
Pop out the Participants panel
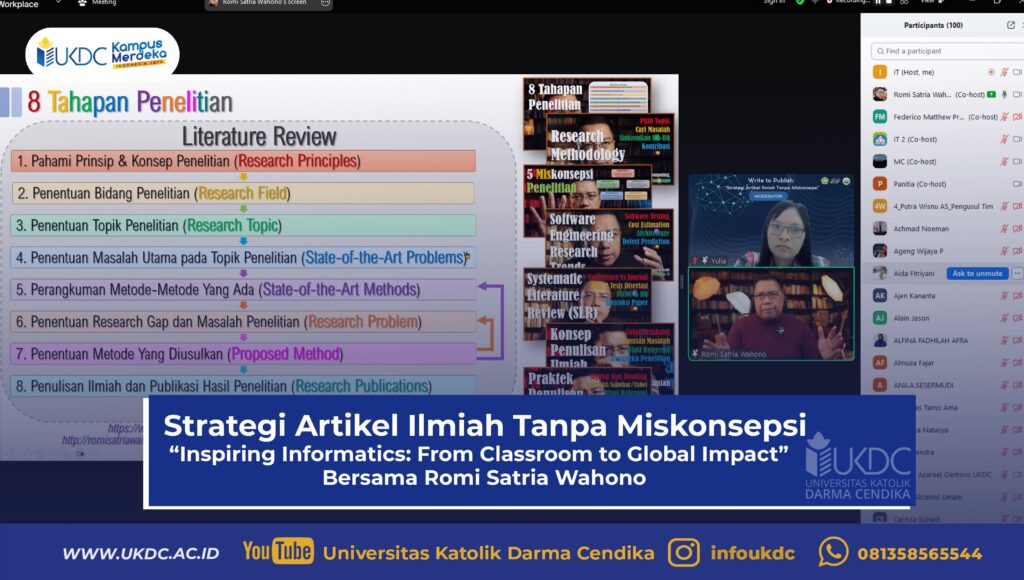[x=1011, y=25]
